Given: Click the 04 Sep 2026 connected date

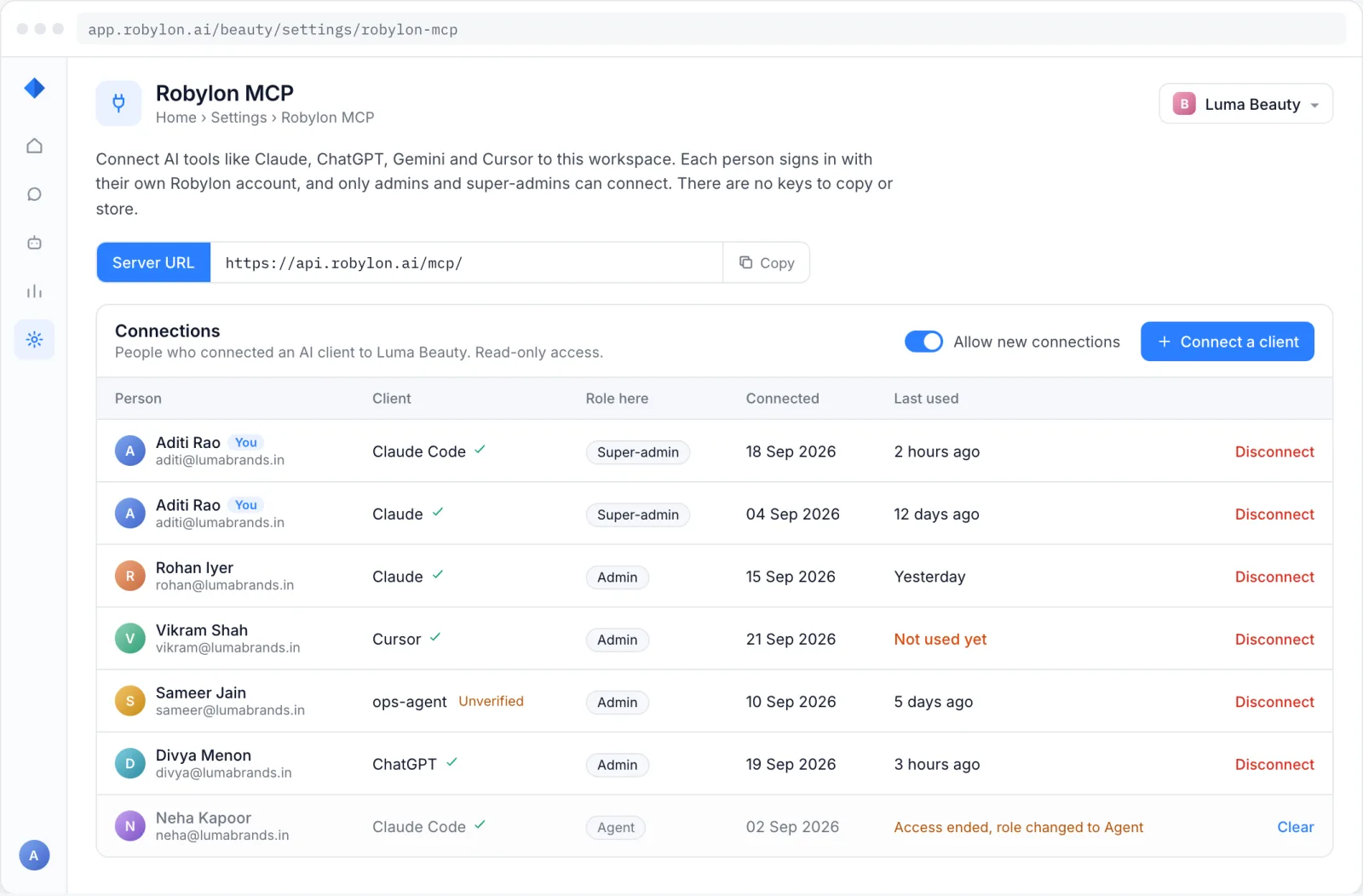Looking at the screenshot, I should click(793, 514).
